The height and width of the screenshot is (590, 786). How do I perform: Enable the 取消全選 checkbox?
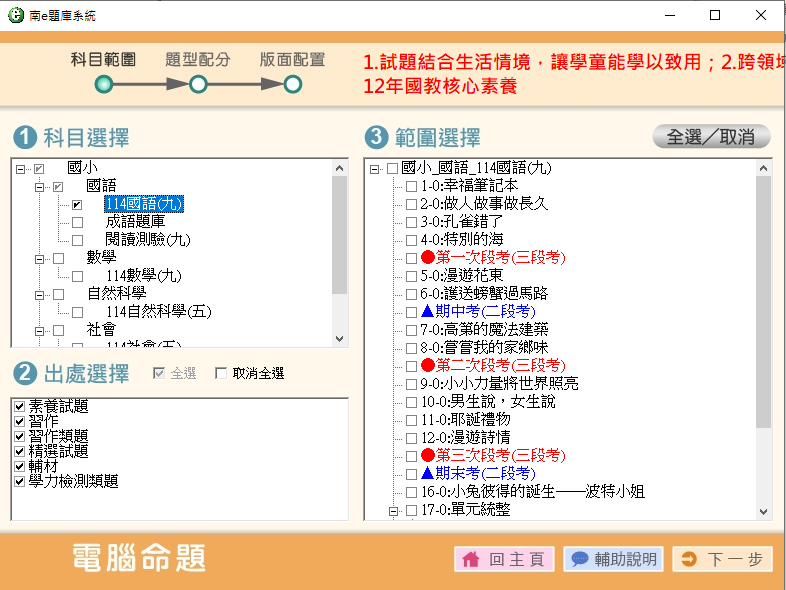point(221,373)
